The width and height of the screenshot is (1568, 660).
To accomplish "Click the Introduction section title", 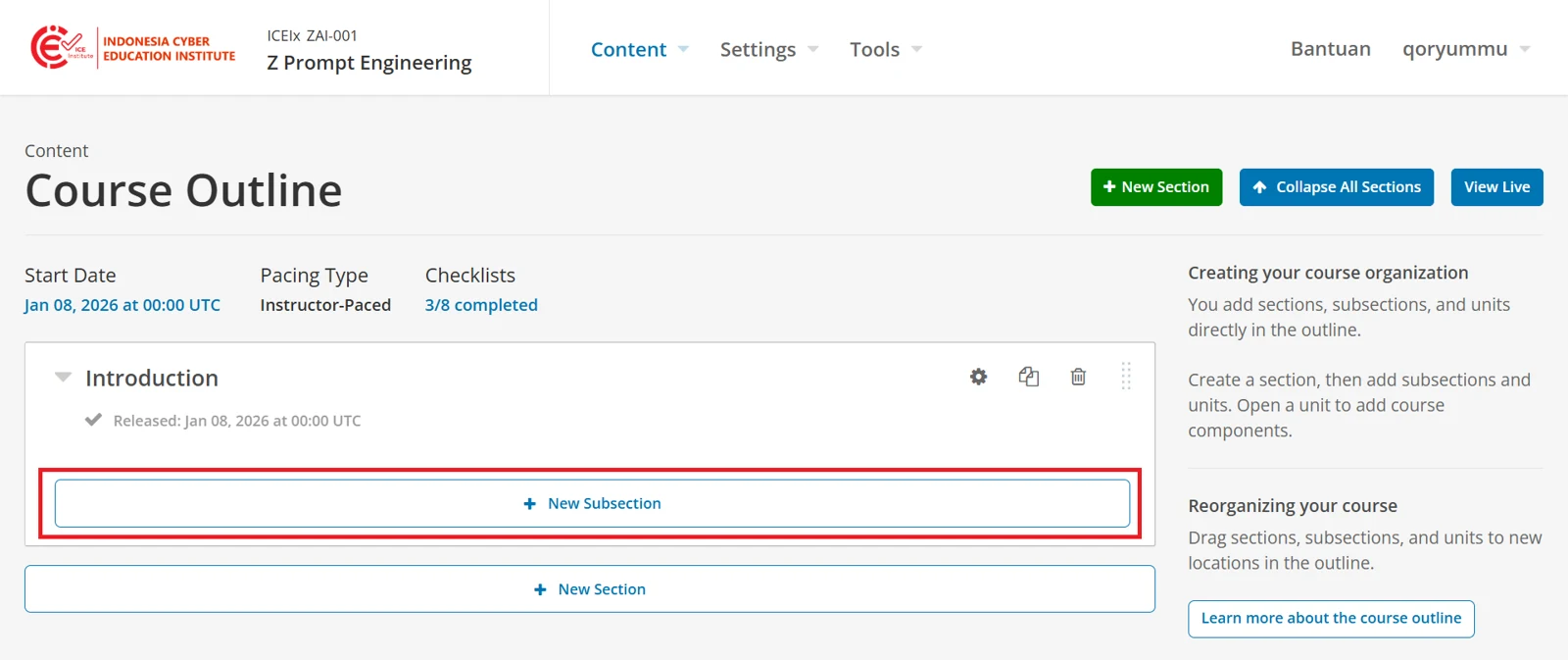I will coord(152,378).
